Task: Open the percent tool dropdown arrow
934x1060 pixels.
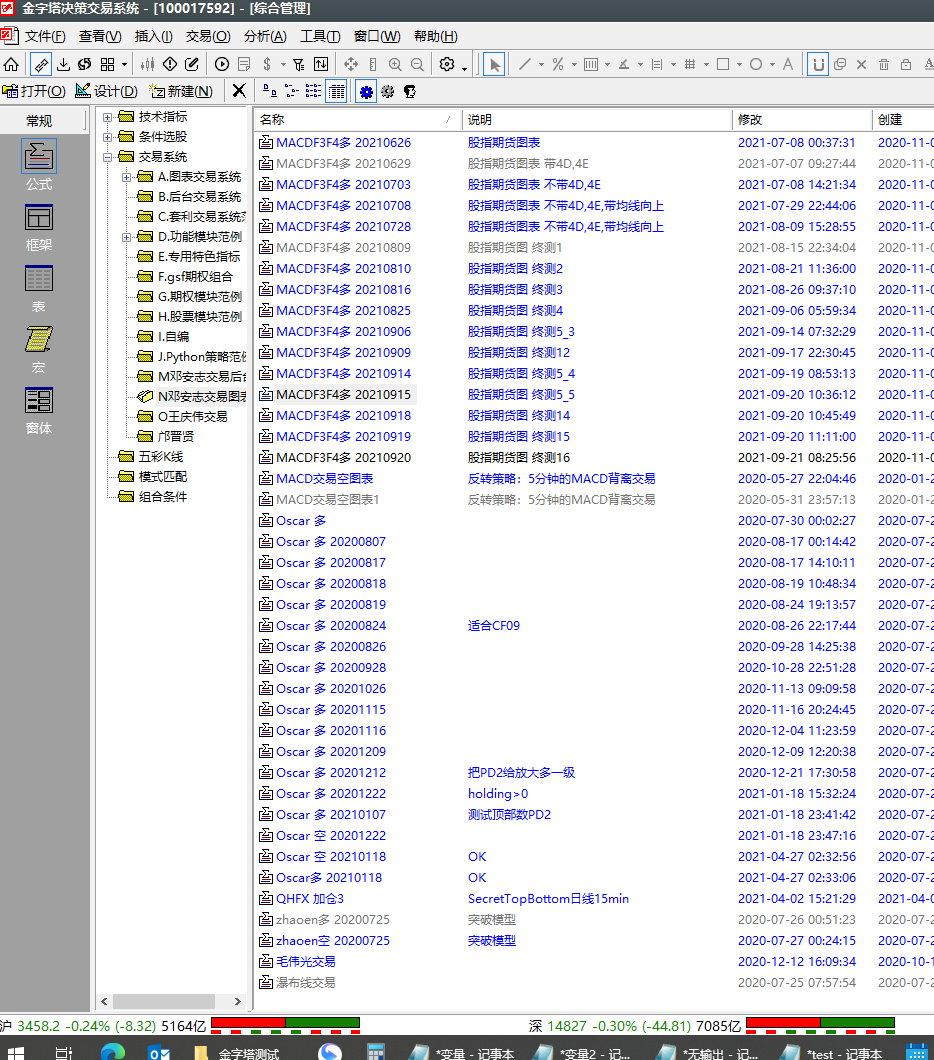Action: (574, 65)
